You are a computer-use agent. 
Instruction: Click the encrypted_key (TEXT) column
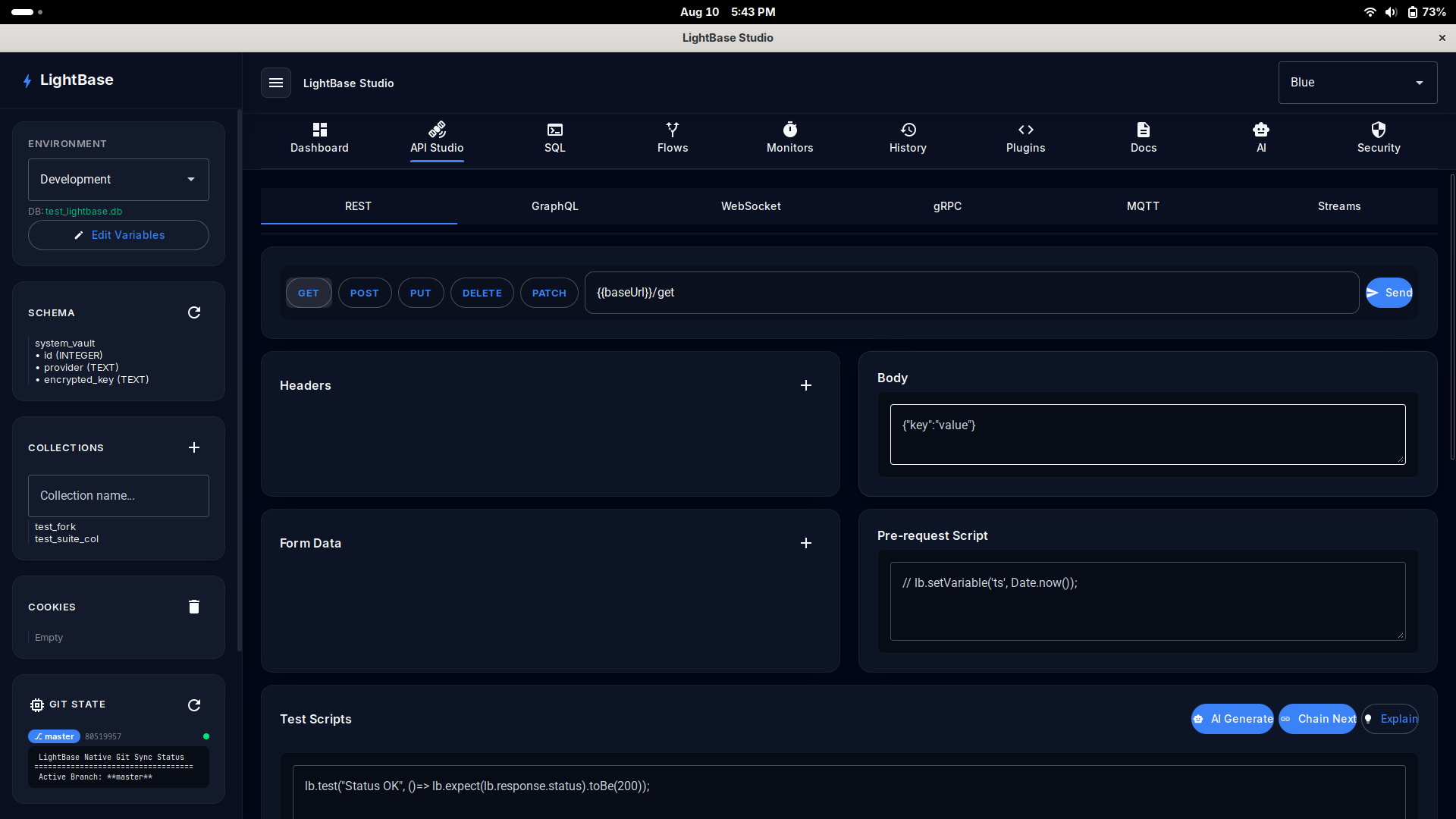pos(96,380)
